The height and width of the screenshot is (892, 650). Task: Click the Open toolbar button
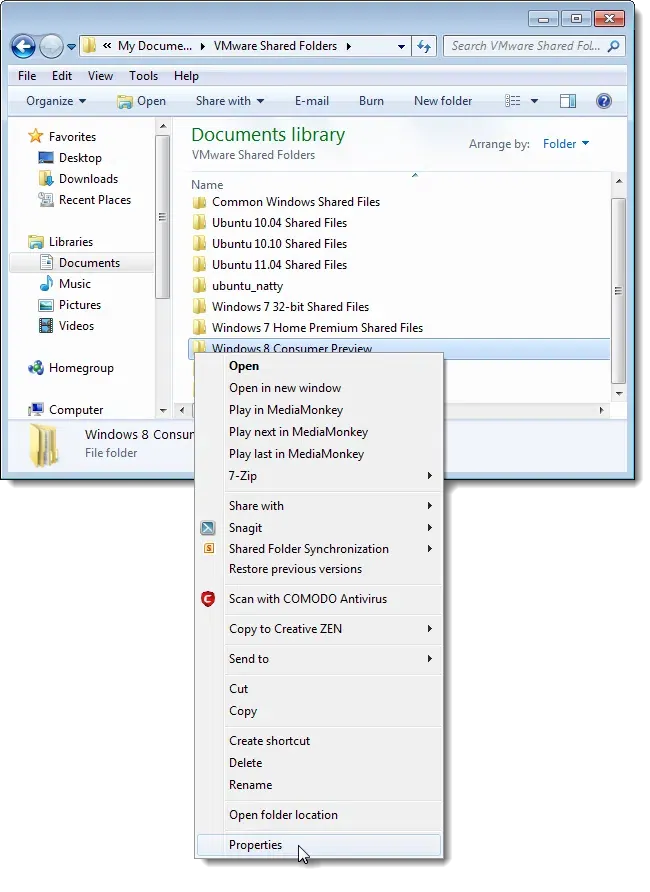tap(142, 101)
